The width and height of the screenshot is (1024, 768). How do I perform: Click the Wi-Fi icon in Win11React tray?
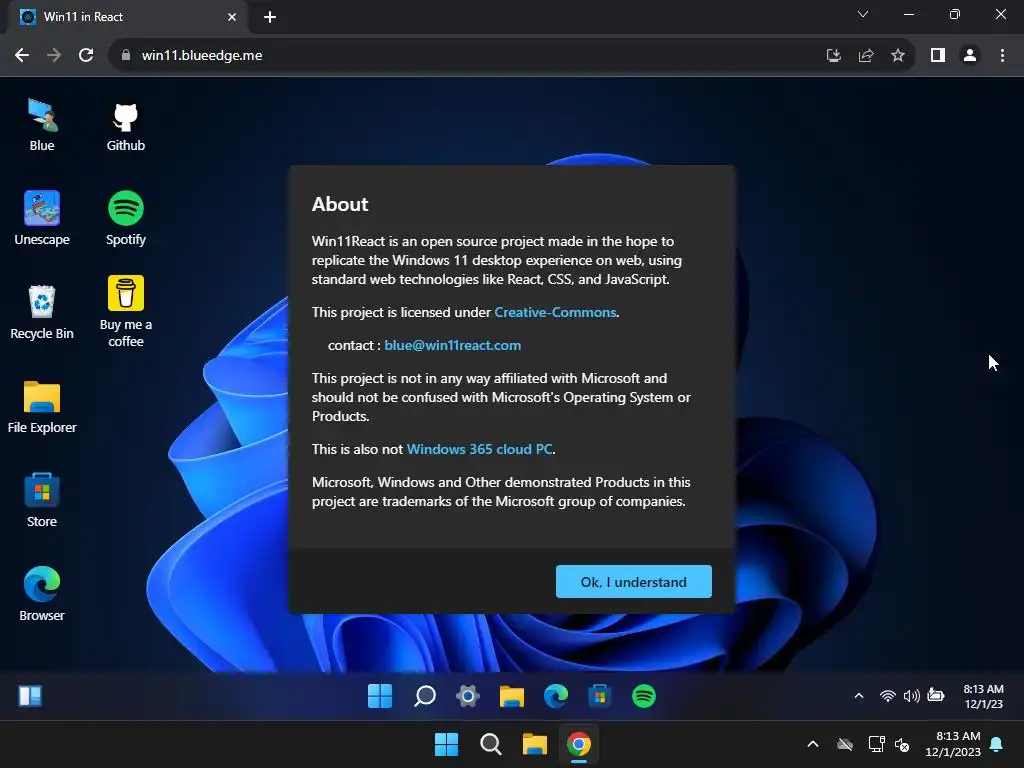887,696
